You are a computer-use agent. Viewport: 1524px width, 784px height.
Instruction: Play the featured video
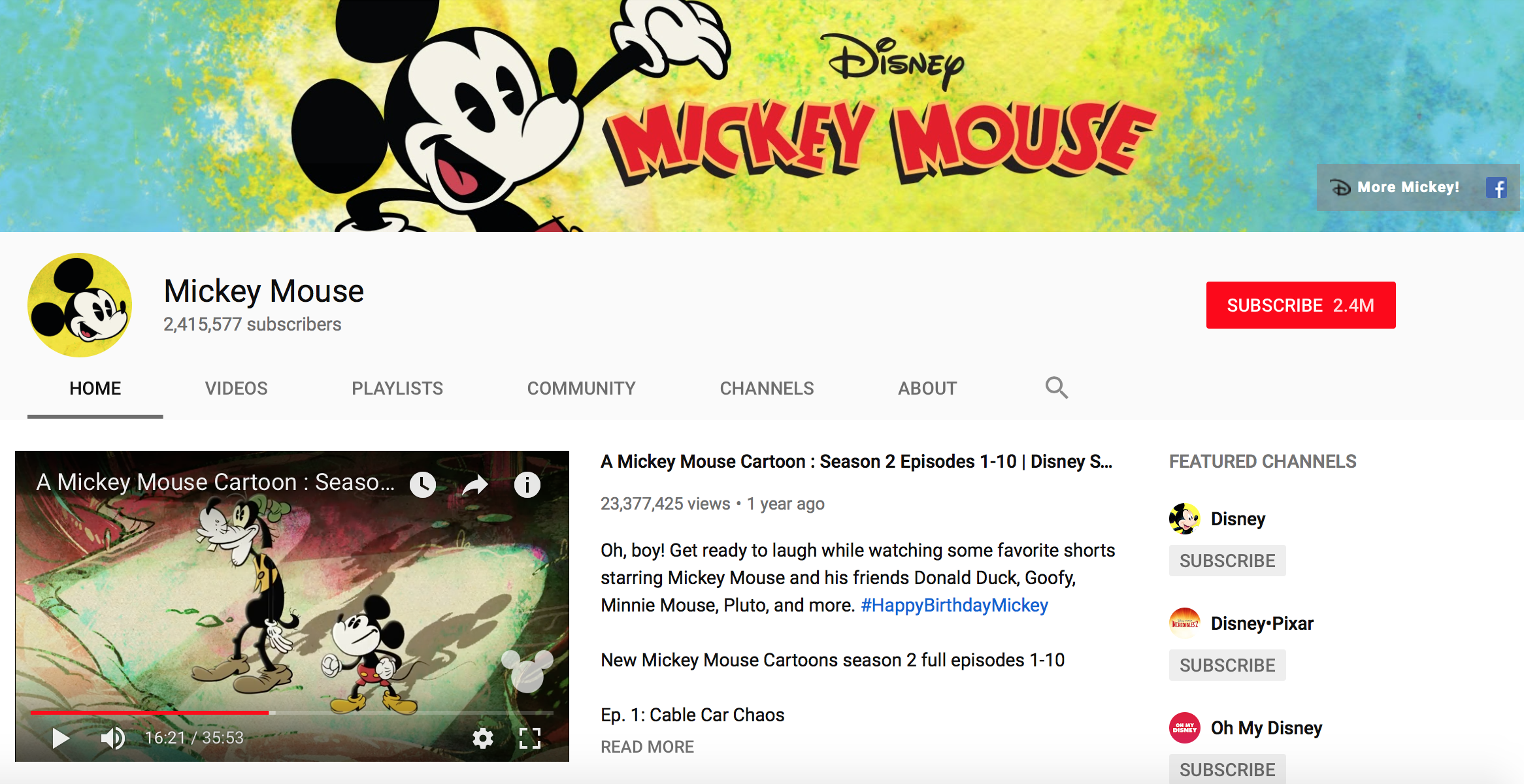(61, 738)
